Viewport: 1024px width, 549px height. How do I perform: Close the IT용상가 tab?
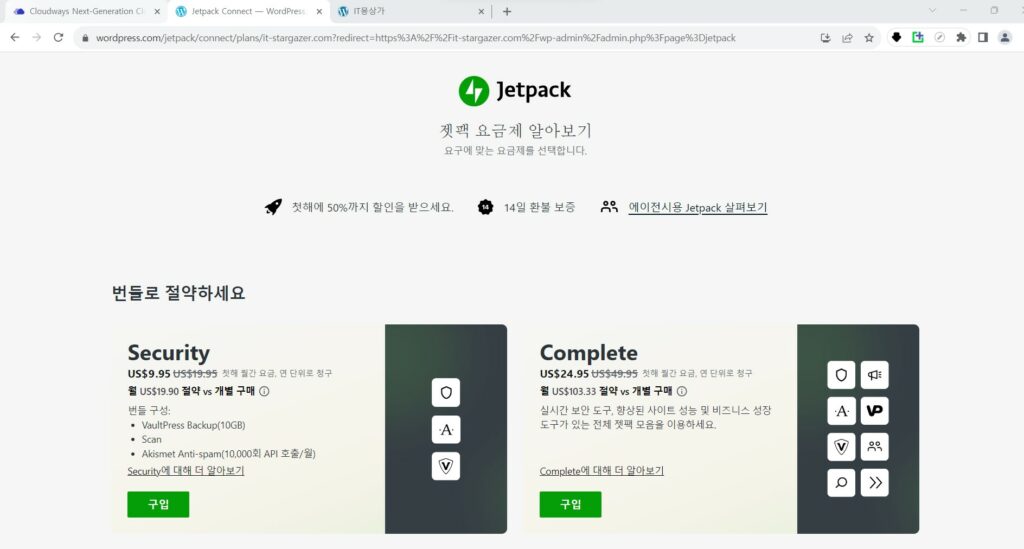pyautogui.click(x=481, y=11)
